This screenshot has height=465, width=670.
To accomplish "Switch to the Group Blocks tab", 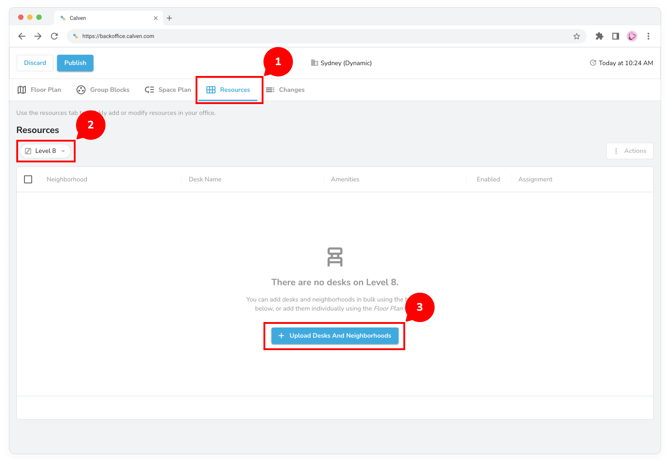I will tap(103, 90).
